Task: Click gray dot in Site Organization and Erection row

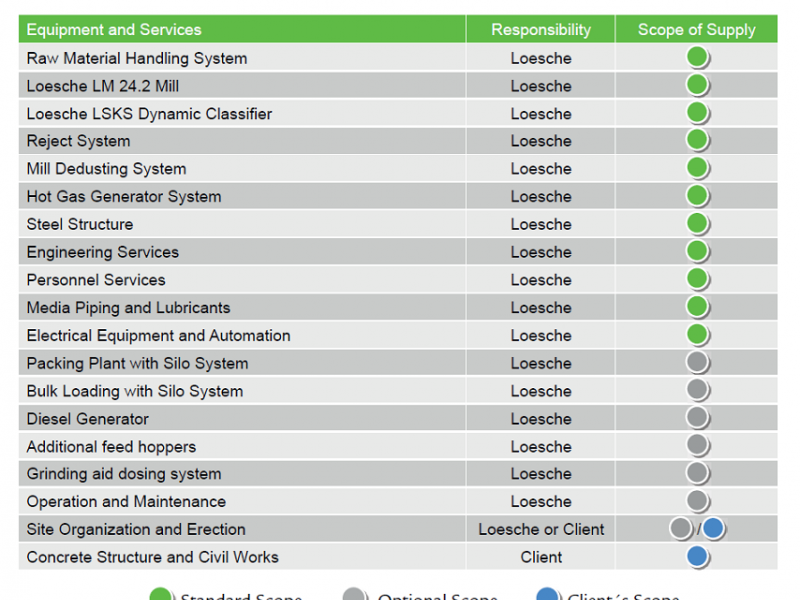Action: 681,529
